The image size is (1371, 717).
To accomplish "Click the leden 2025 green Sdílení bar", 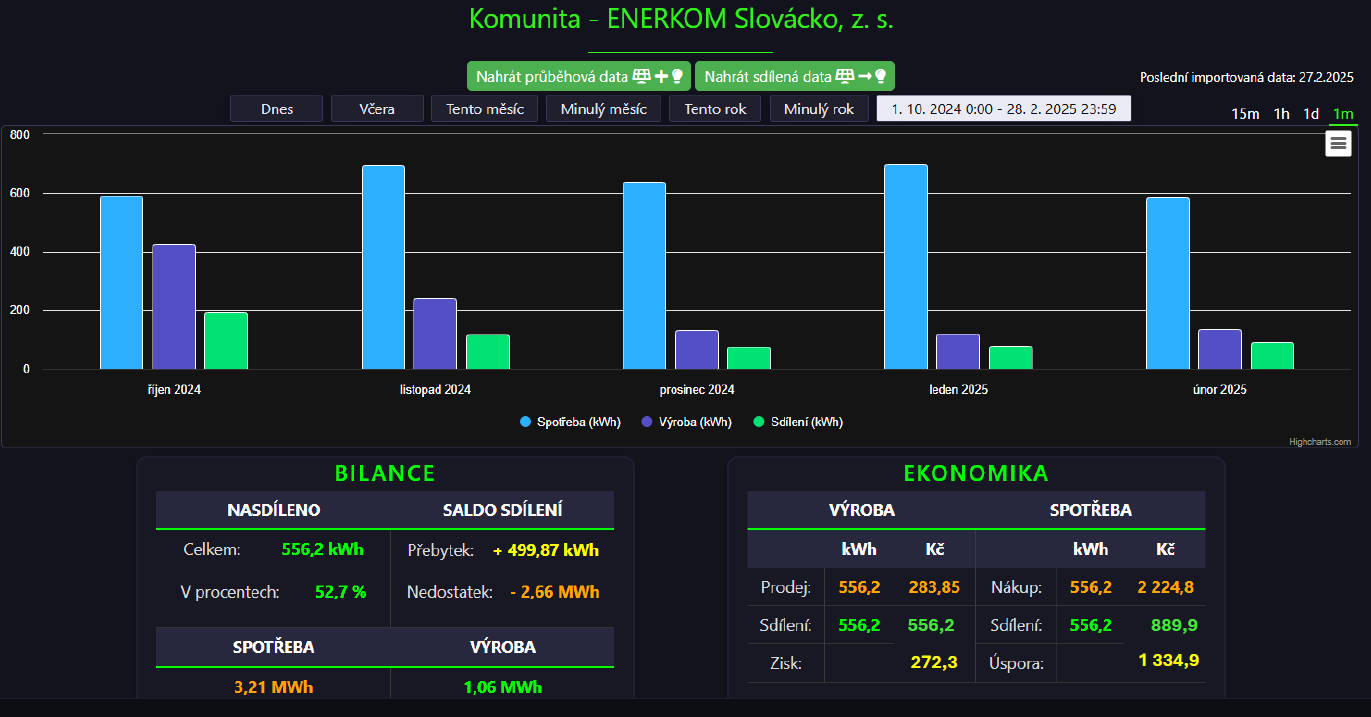I will click(x=1011, y=358).
